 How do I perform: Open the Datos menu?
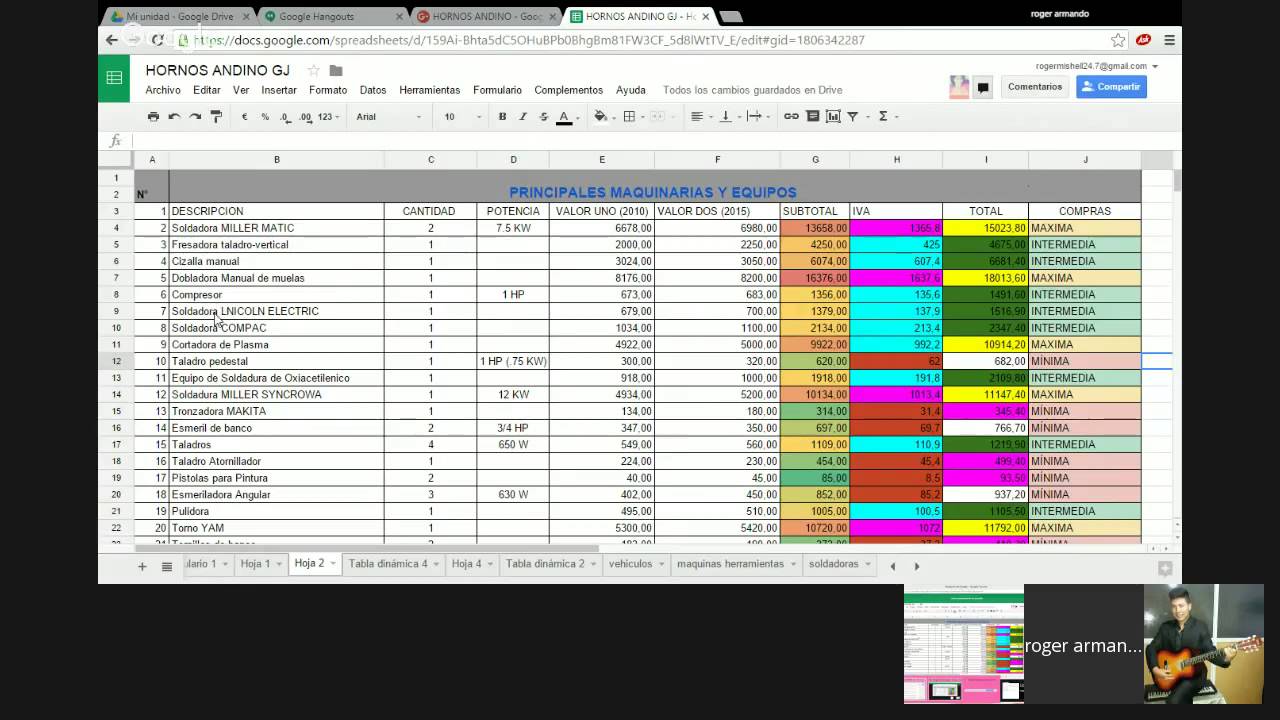(x=373, y=90)
